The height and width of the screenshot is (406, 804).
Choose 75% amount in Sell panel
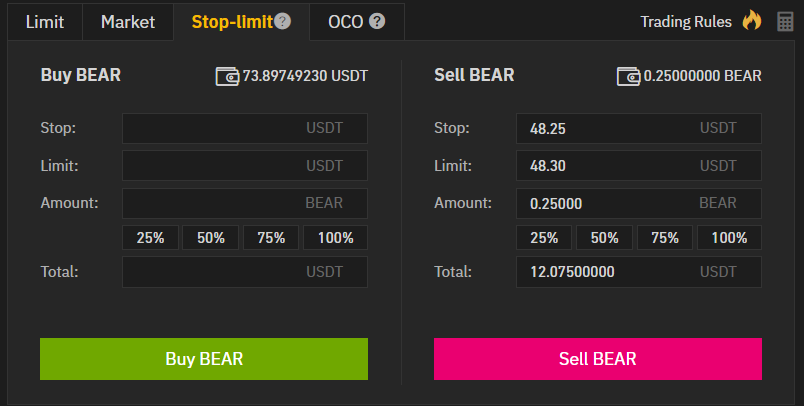tap(665, 238)
